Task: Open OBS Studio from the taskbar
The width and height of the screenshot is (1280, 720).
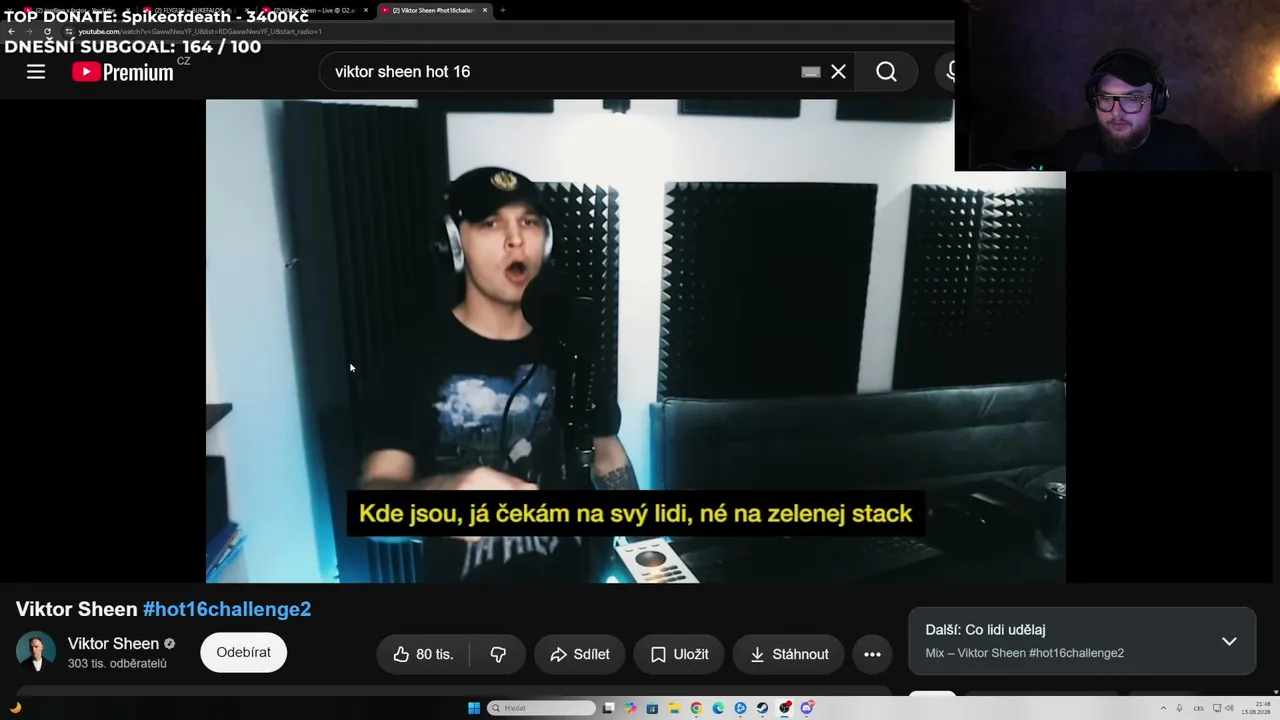Action: pos(784,708)
